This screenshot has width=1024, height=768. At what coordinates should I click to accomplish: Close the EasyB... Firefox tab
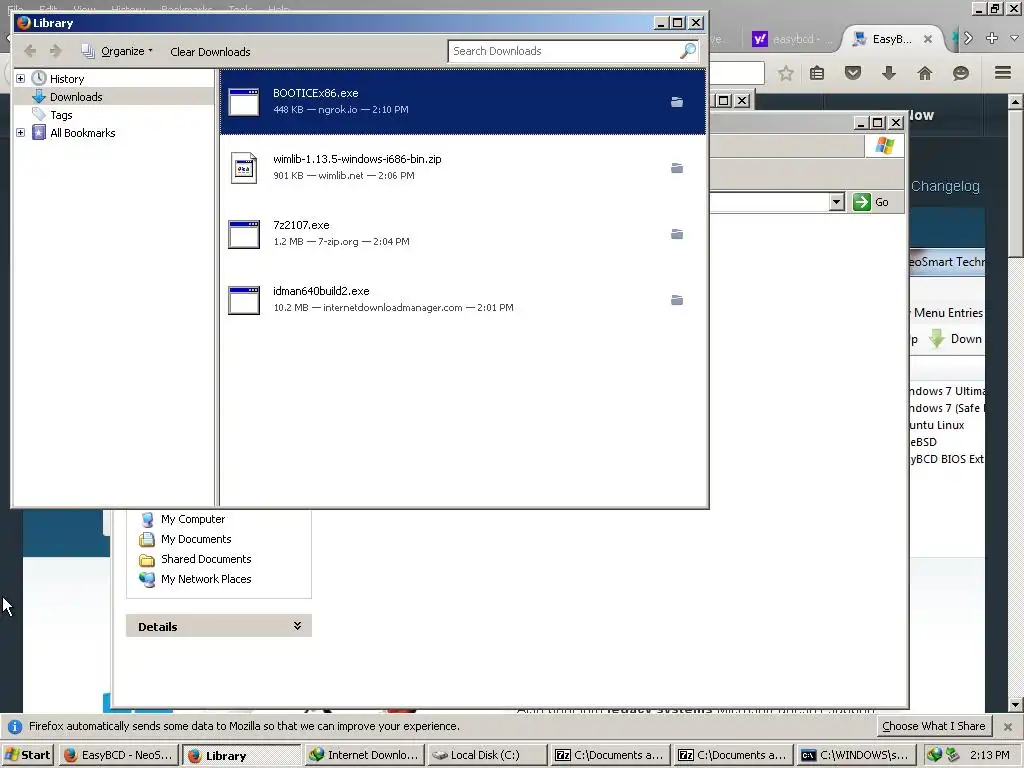pyautogui.click(x=927, y=39)
